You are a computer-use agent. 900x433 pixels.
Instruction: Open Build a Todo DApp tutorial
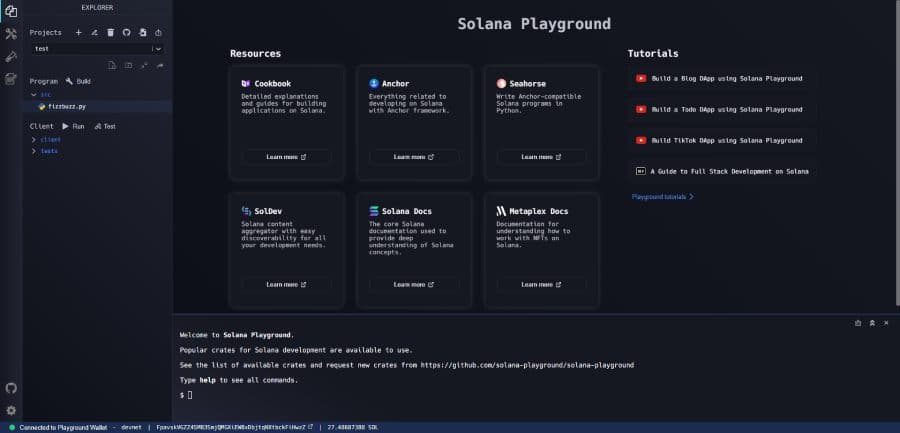coord(723,109)
